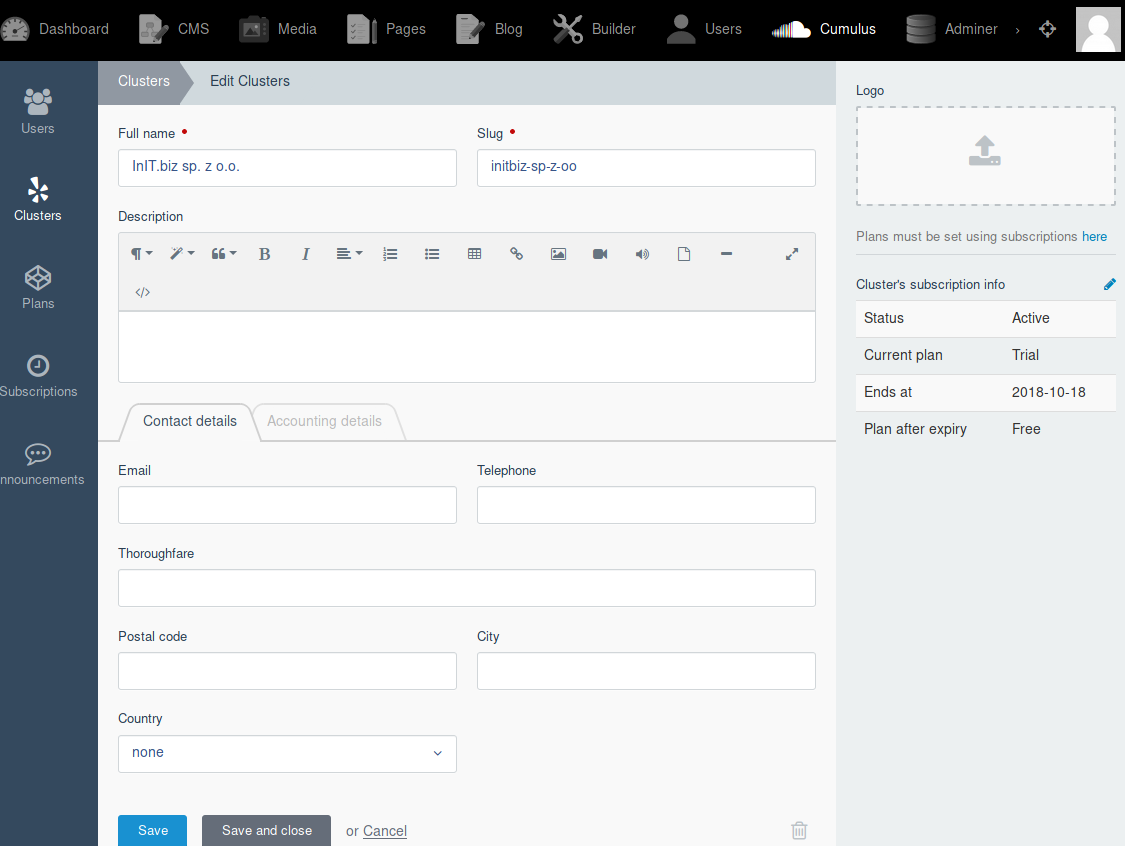Open Users in the left sidebar
Viewport: 1125px width, 846px height.
pos(37,112)
